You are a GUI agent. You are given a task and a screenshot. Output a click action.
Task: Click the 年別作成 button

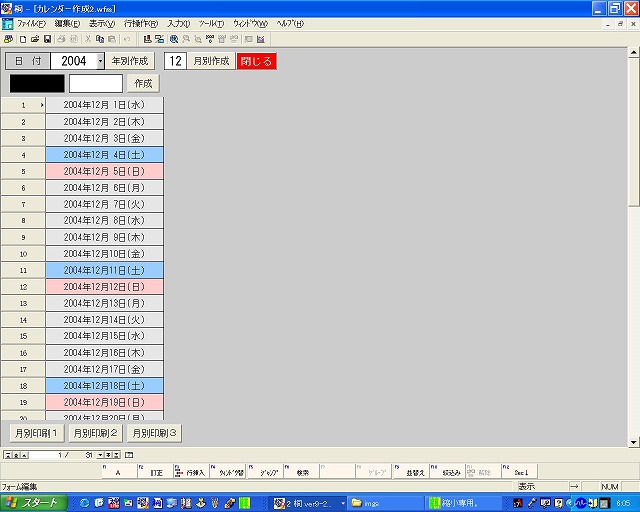pyautogui.click(x=130, y=61)
